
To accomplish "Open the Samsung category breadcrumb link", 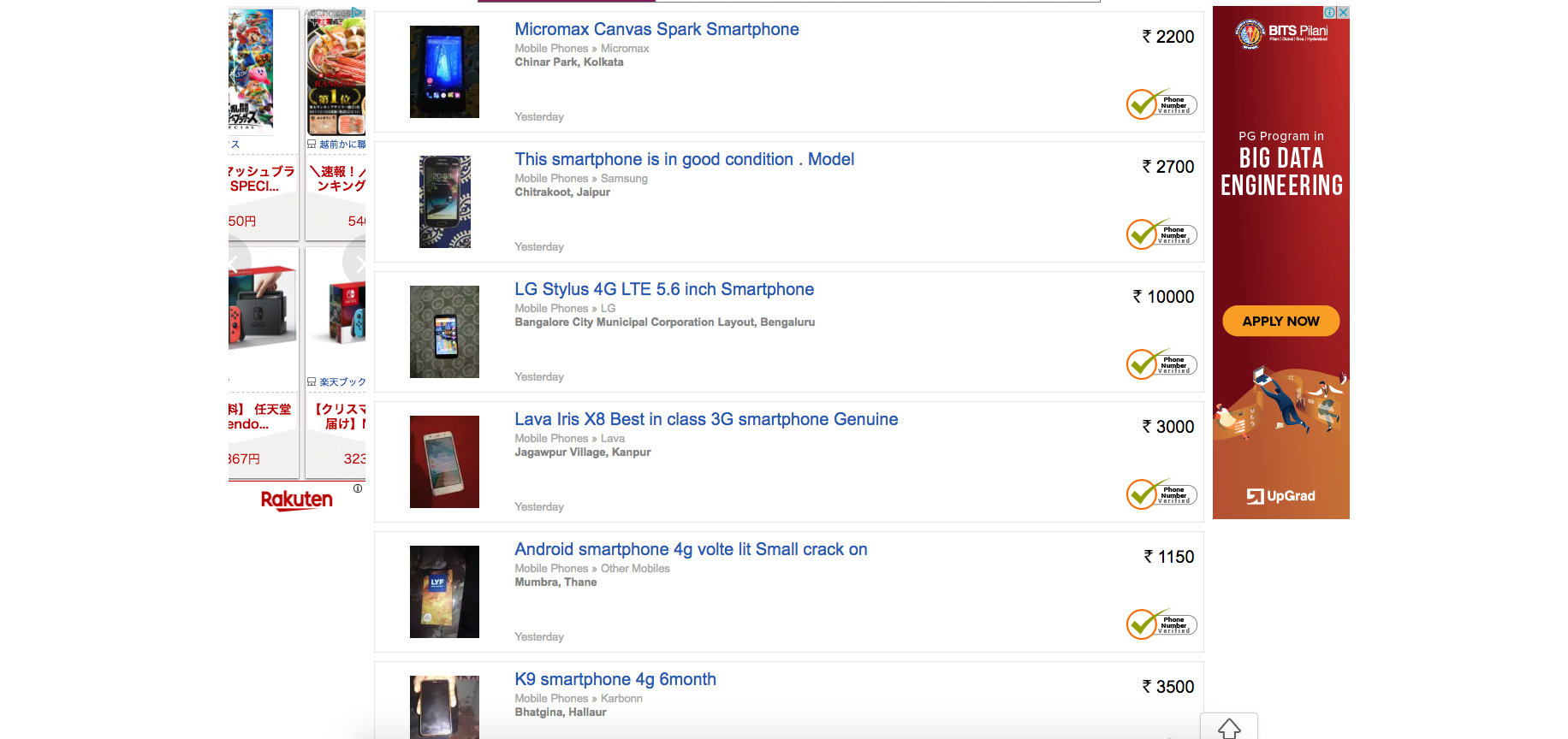I will point(624,179).
